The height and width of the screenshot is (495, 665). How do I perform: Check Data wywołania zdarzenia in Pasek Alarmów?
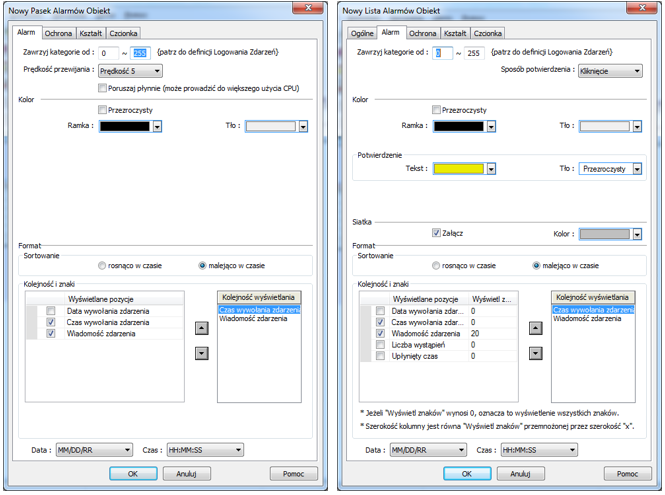(51, 311)
